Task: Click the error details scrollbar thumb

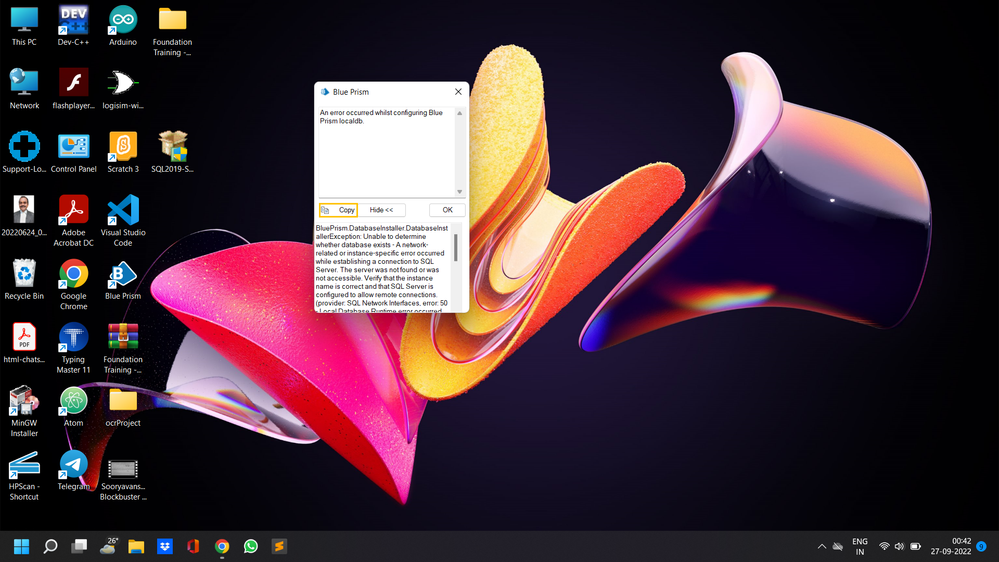Action: tap(456, 247)
